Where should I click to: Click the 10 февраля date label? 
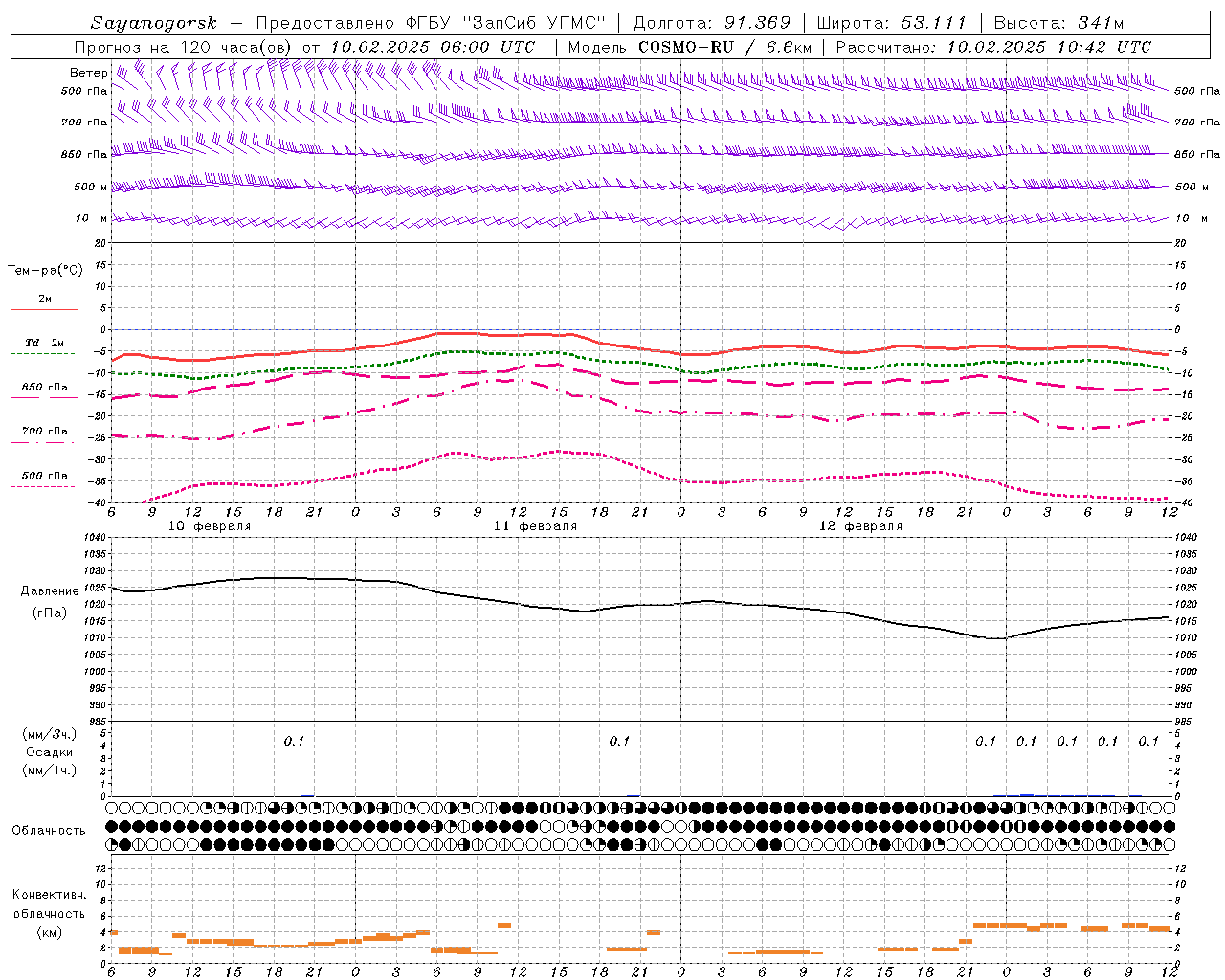tap(210, 526)
